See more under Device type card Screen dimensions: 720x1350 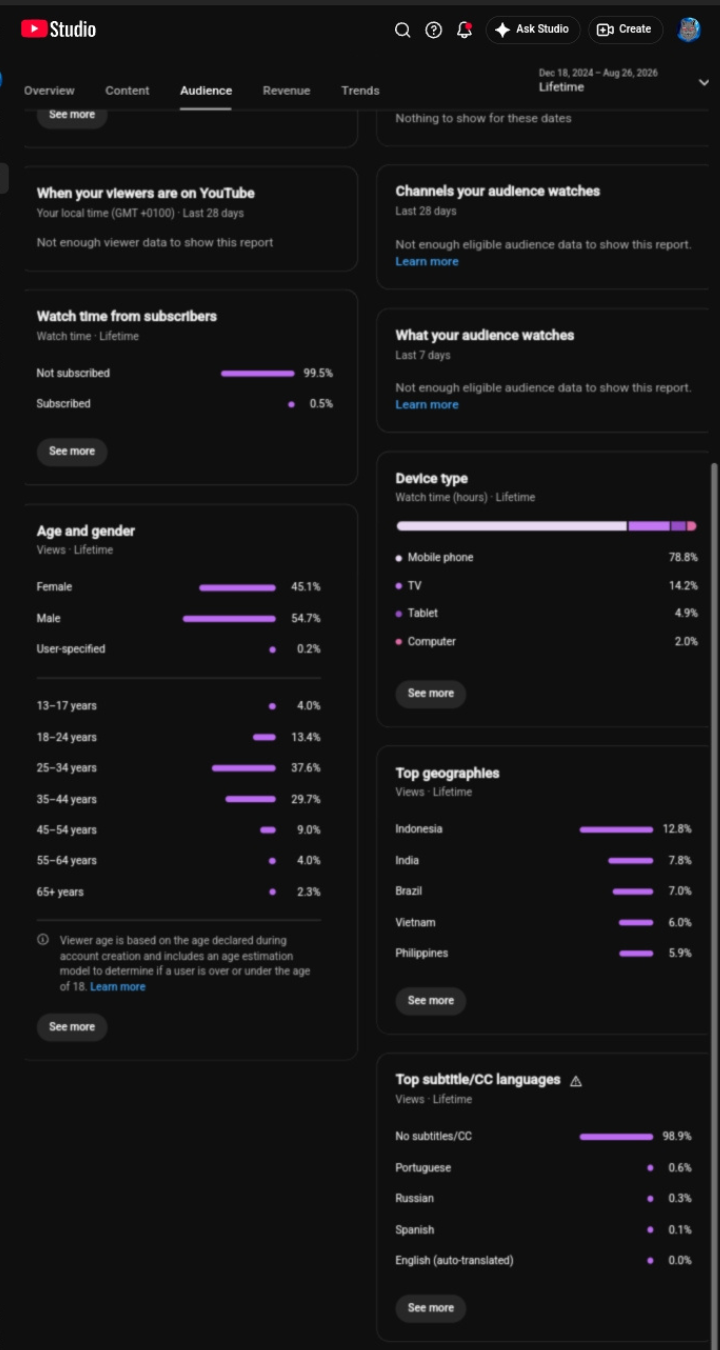[x=431, y=693]
